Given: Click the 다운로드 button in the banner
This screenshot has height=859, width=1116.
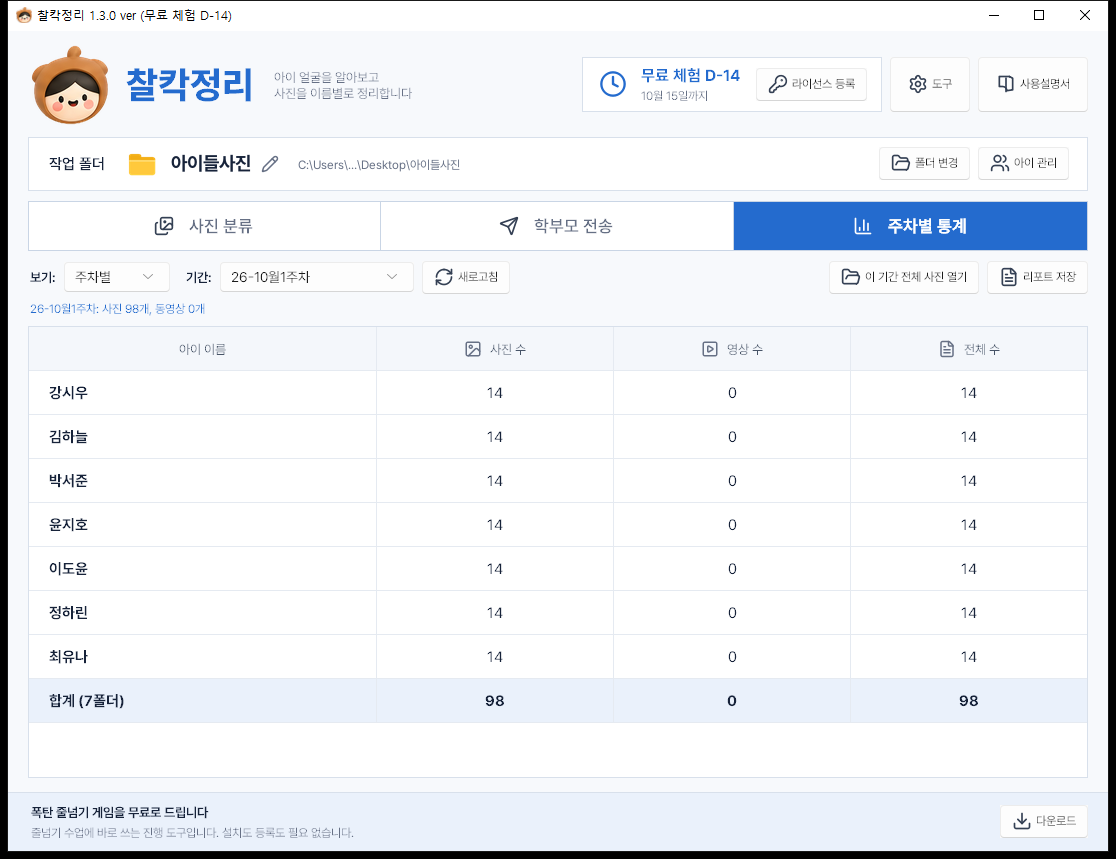Looking at the screenshot, I should pyautogui.click(x=1043, y=821).
